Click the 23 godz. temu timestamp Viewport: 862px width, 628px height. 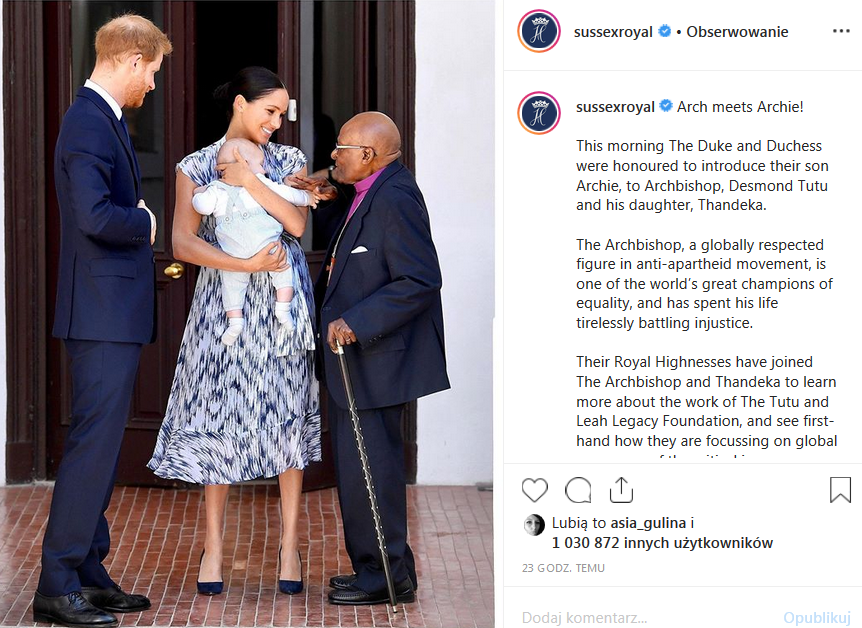(563, 568)
